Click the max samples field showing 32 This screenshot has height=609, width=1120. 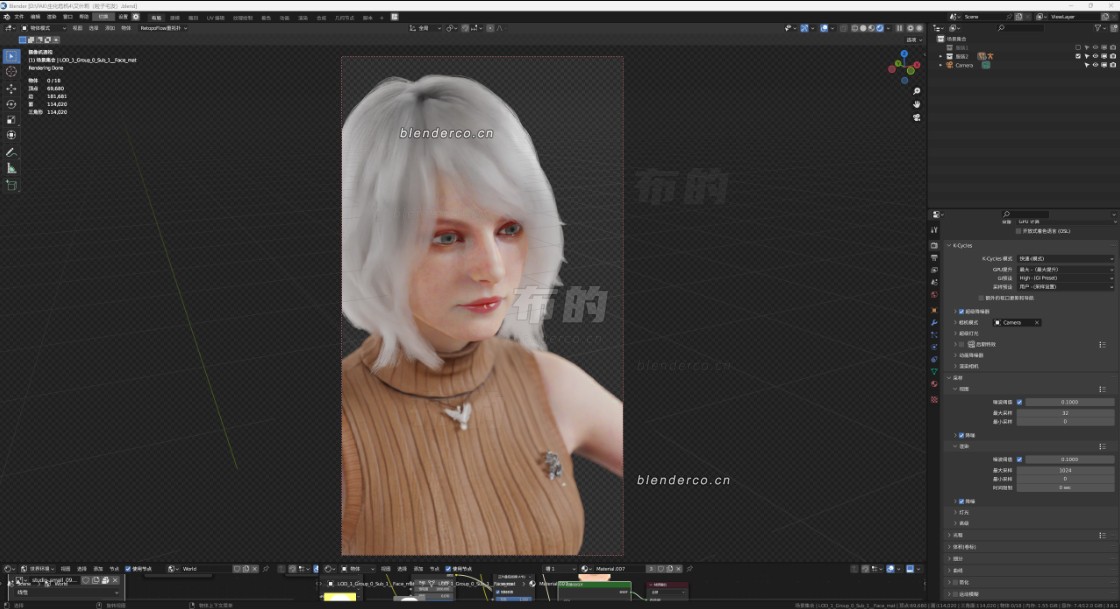pos(1065,413)
